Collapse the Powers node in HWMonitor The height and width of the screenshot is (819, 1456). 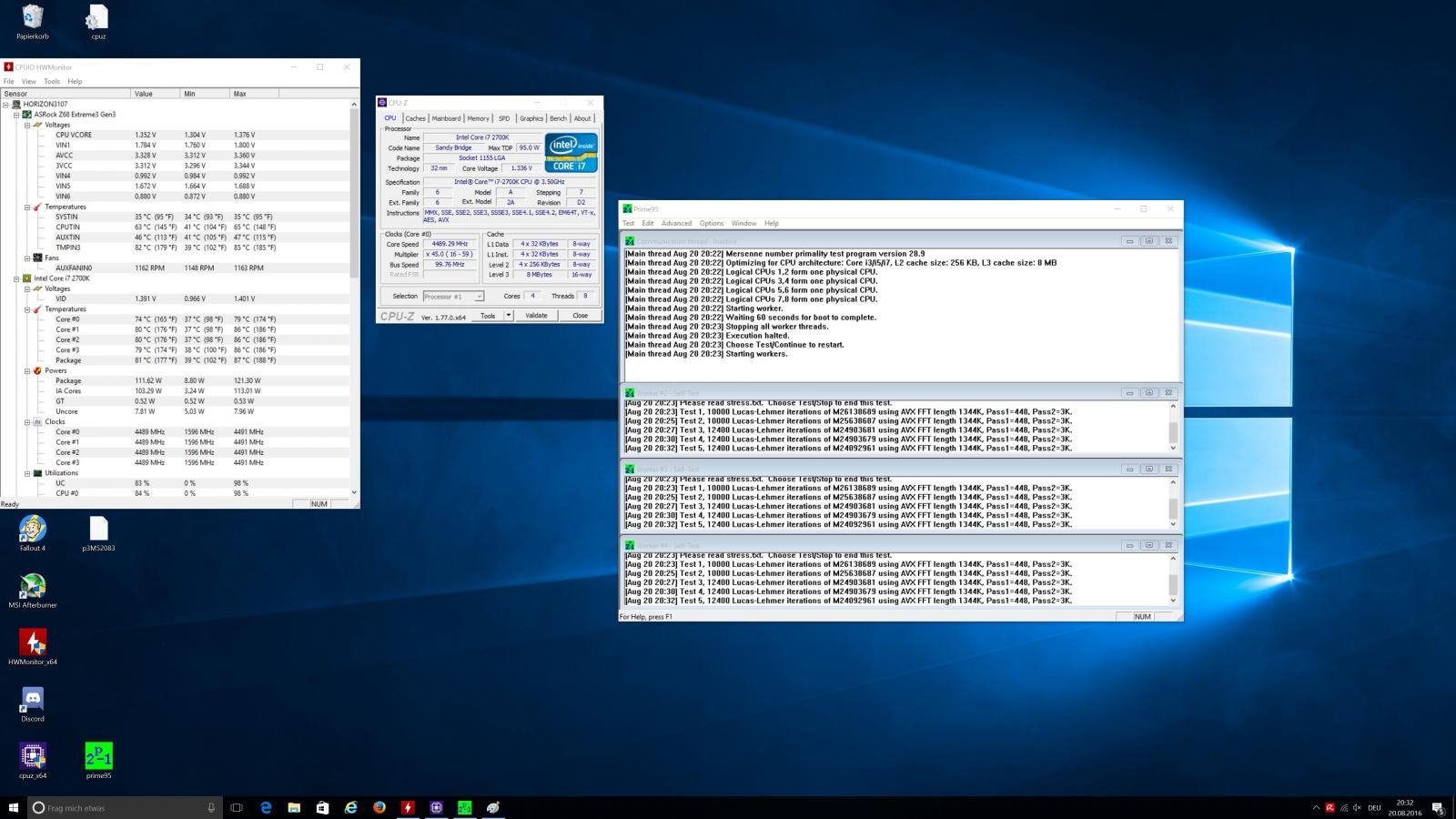[x=26, y=370]
